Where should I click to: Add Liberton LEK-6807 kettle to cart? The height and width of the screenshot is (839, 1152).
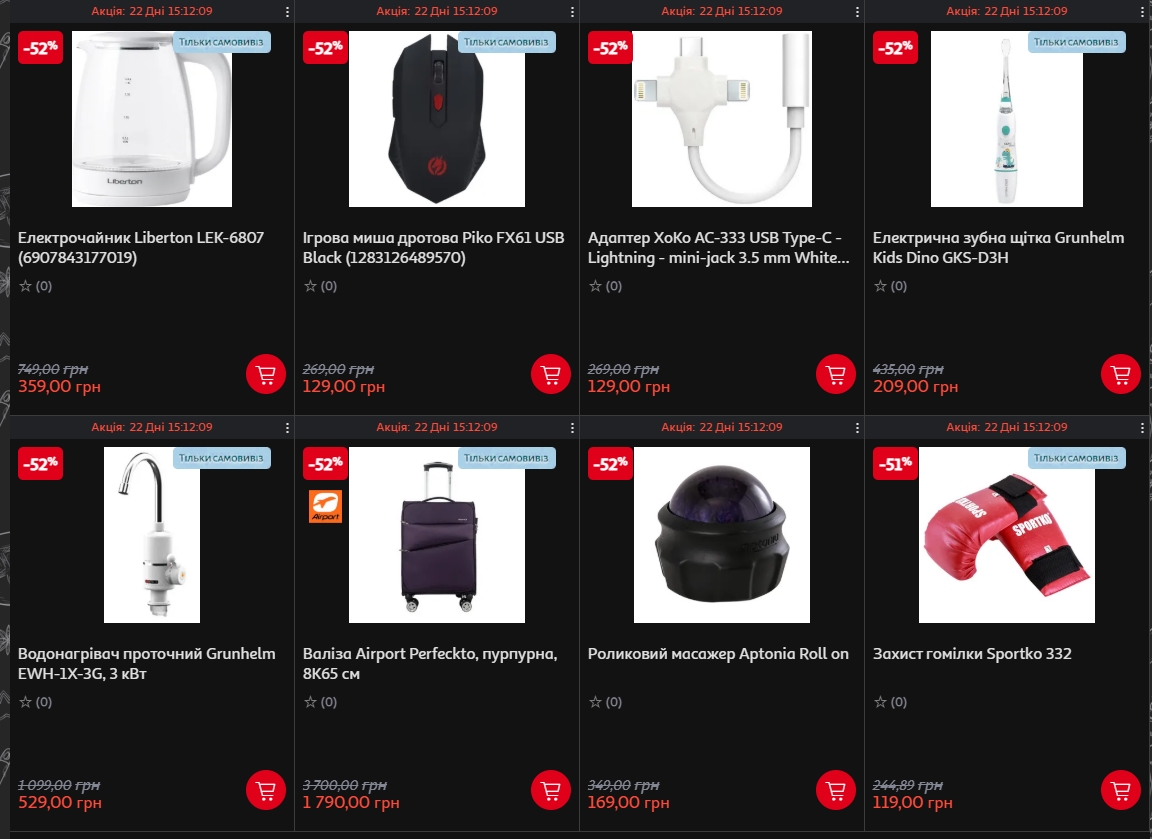coord(265,375)
